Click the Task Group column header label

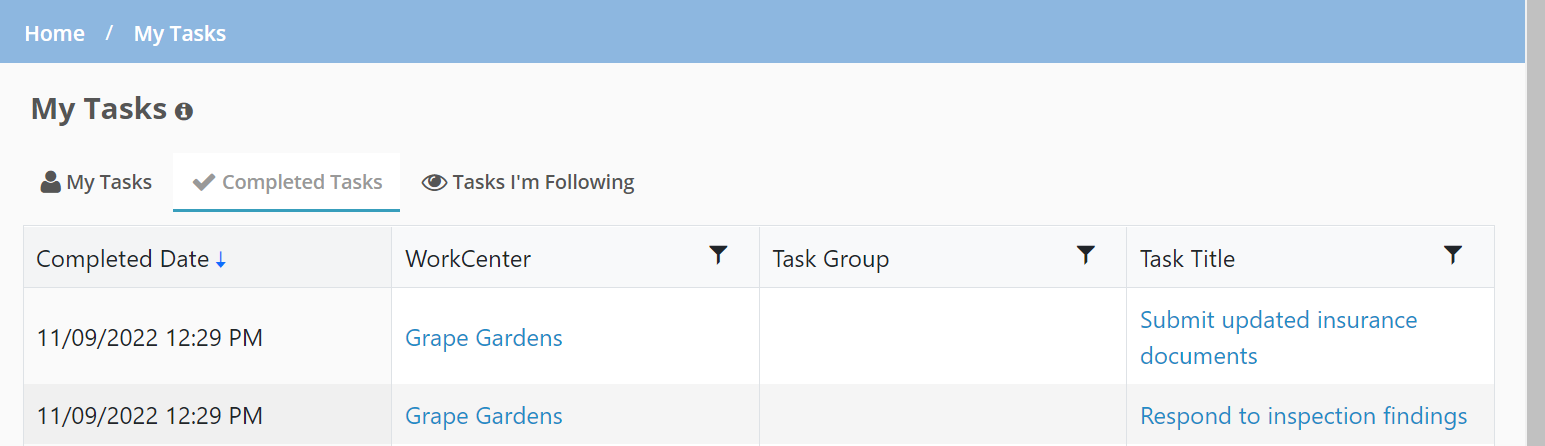pyautogui.click(x=831, y=259)
